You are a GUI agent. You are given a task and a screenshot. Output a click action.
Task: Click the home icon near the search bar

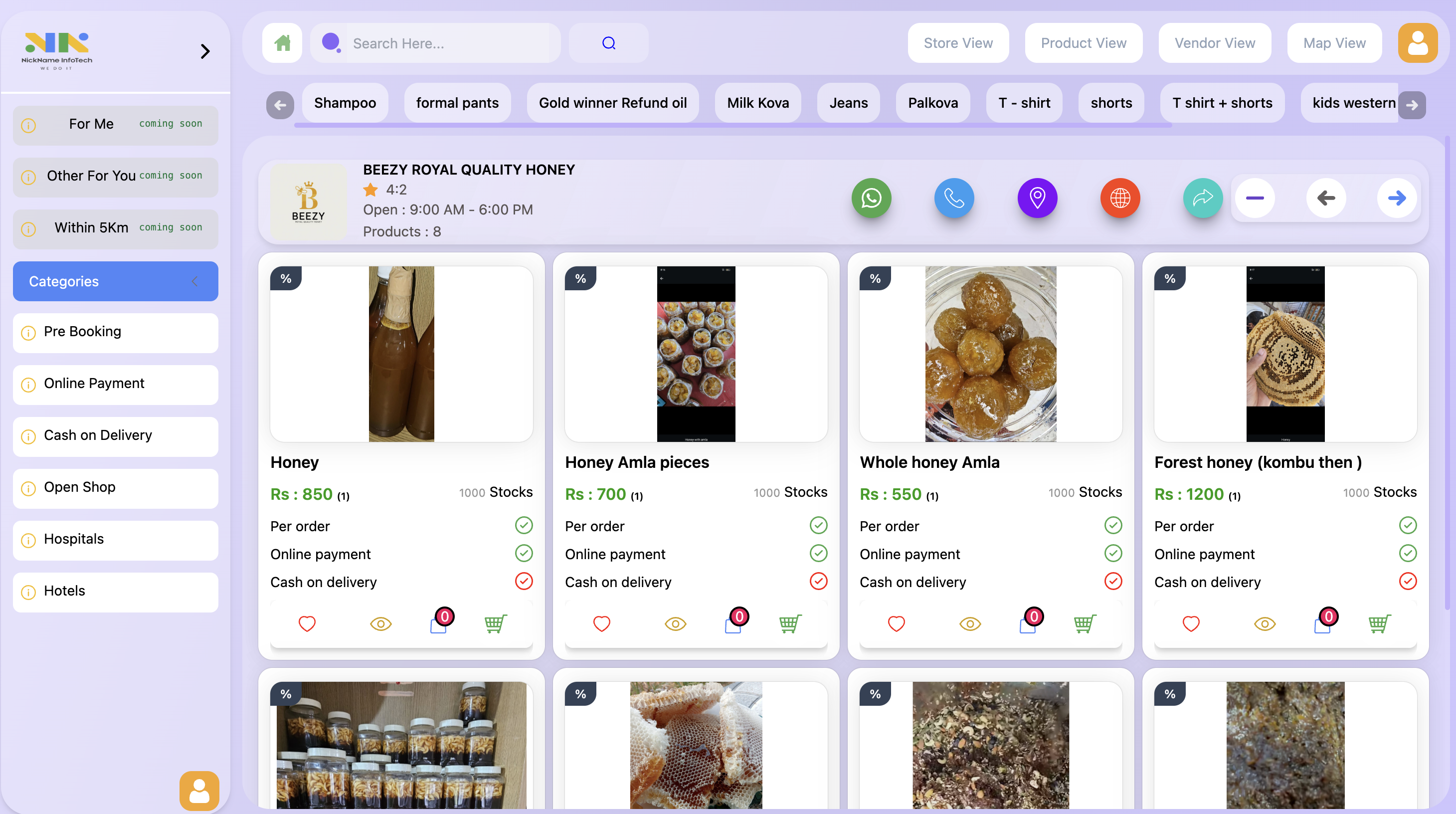click(282, 42)
